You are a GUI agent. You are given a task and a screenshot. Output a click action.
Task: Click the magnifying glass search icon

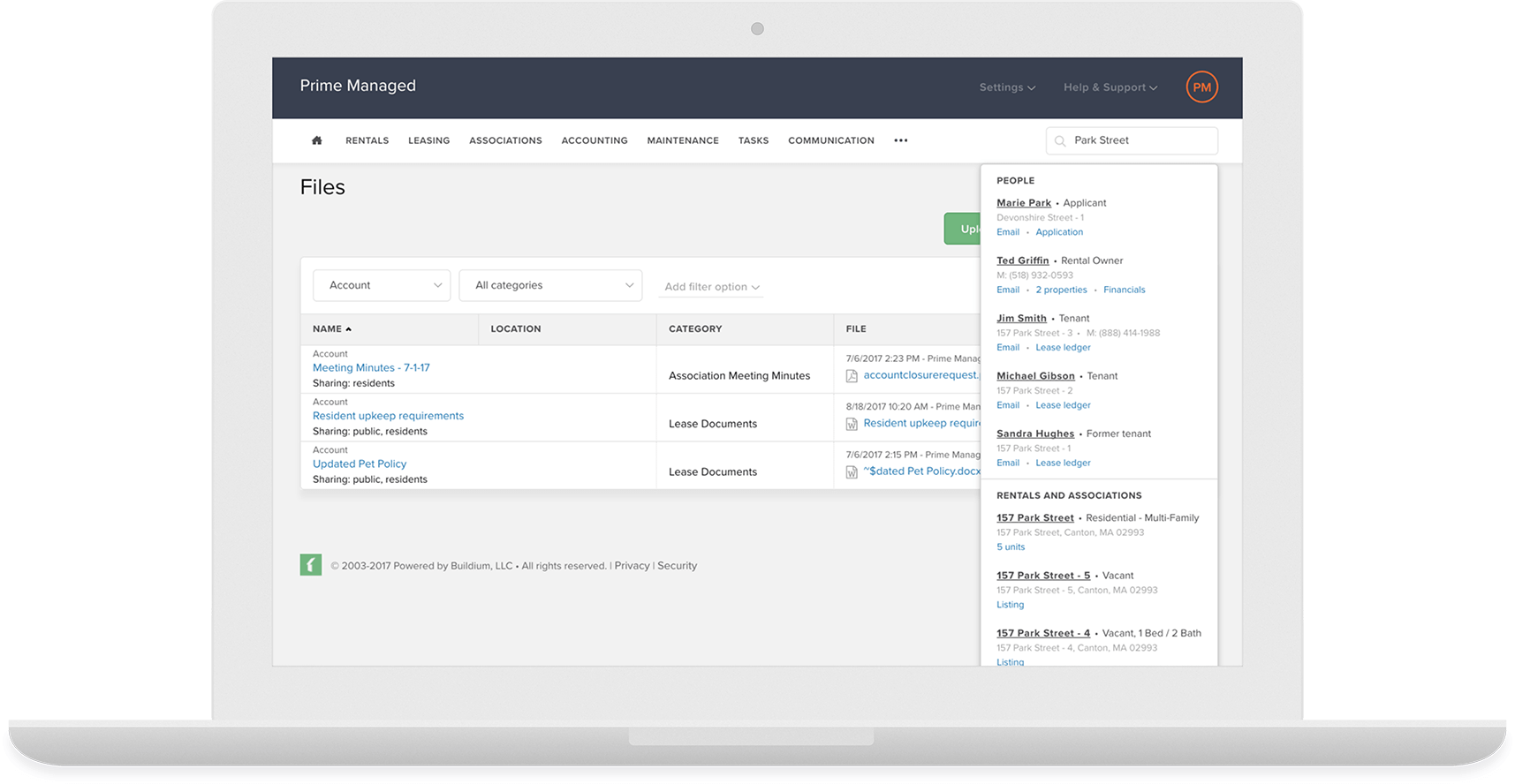pos(1060,140)
